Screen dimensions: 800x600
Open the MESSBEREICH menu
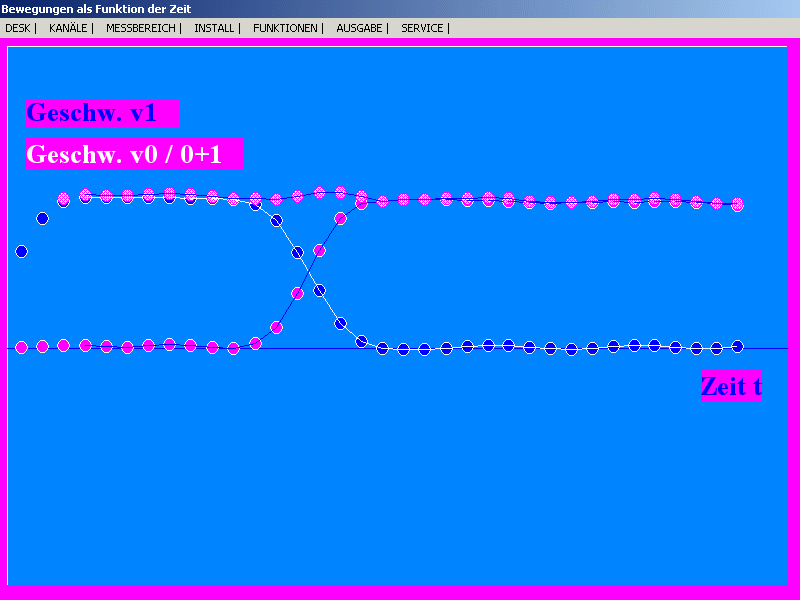(140, 28)
